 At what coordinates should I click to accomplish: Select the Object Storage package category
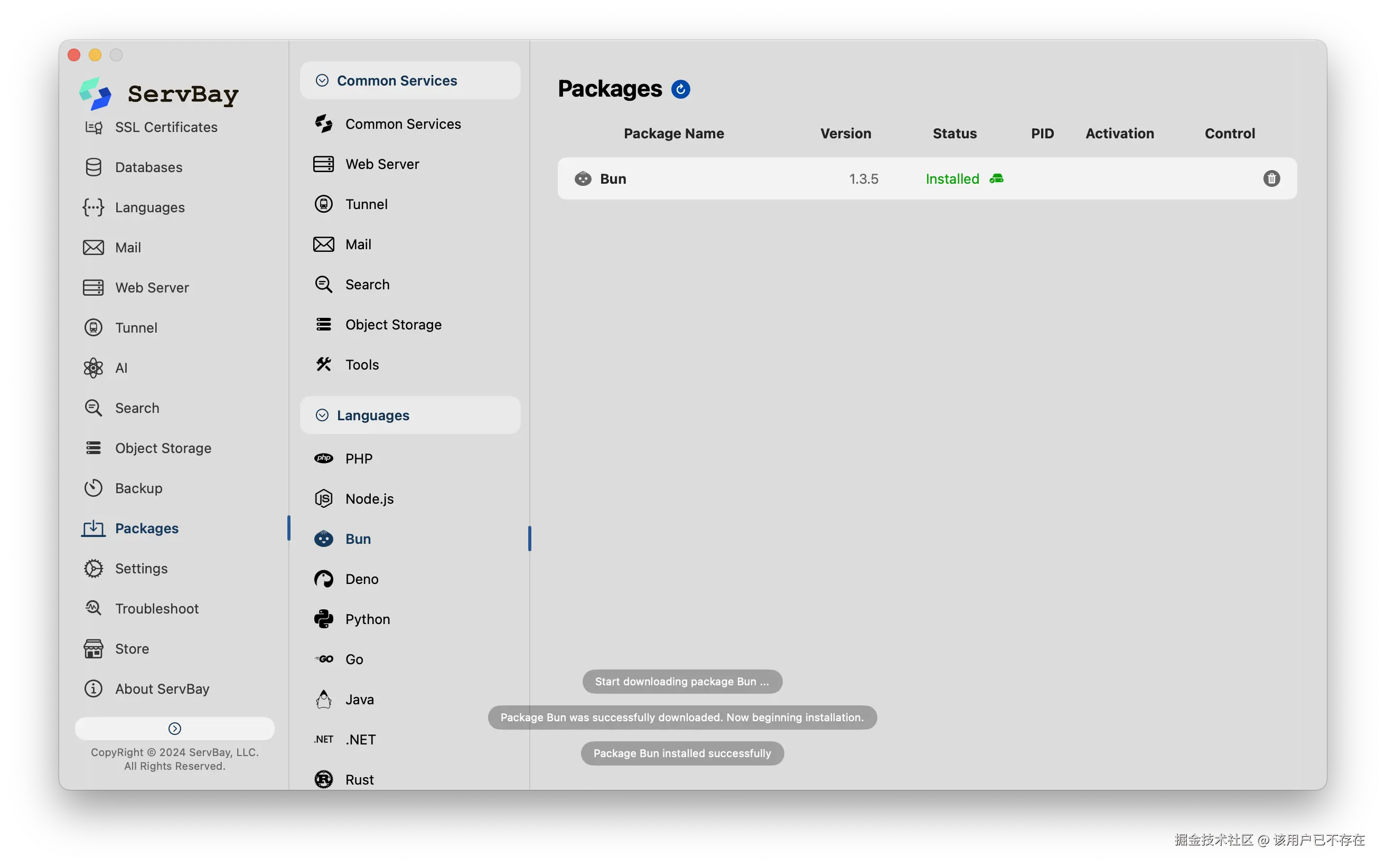(393, 325)
